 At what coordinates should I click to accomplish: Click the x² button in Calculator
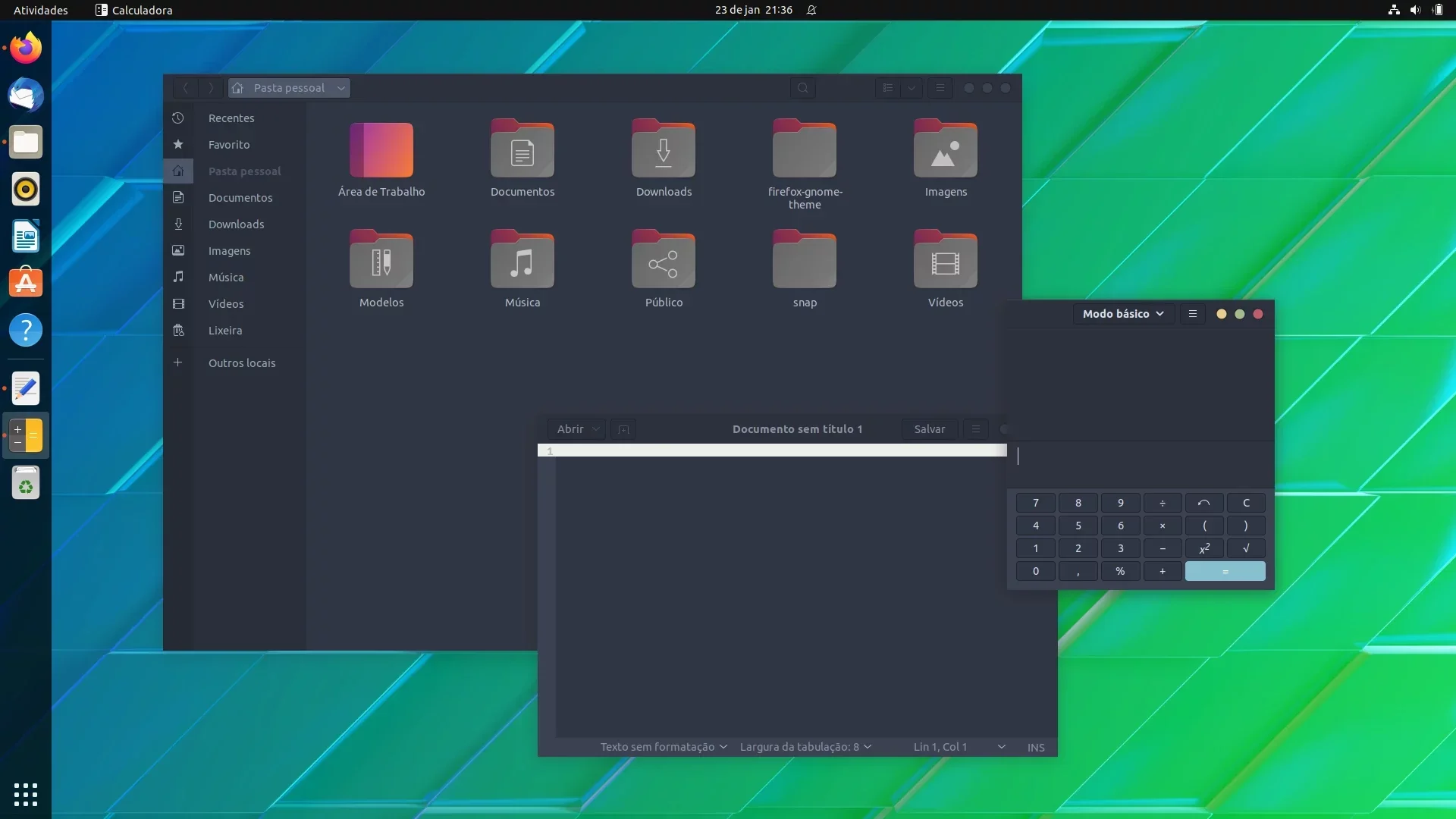1204,548
